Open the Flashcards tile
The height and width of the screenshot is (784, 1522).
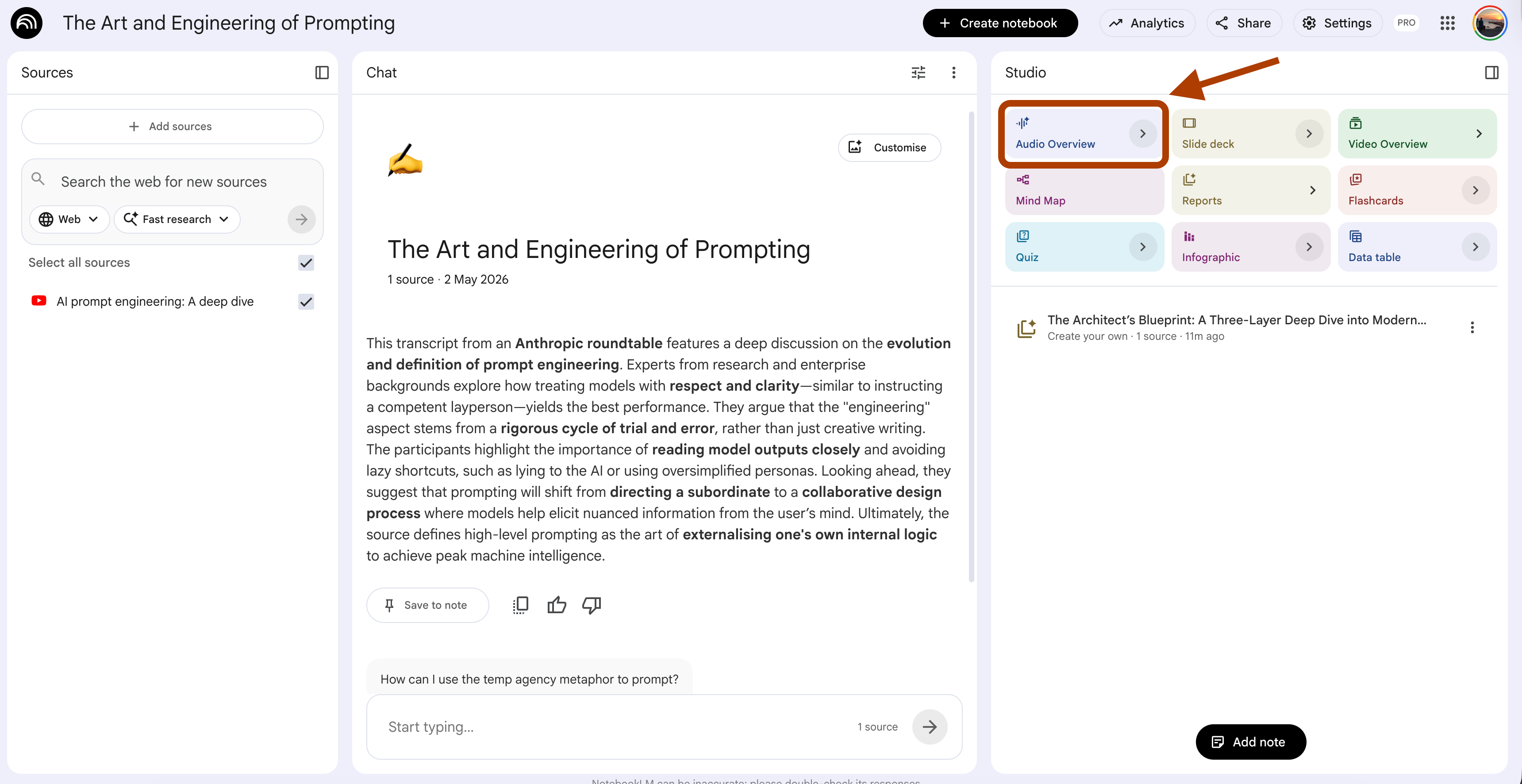1417,190
